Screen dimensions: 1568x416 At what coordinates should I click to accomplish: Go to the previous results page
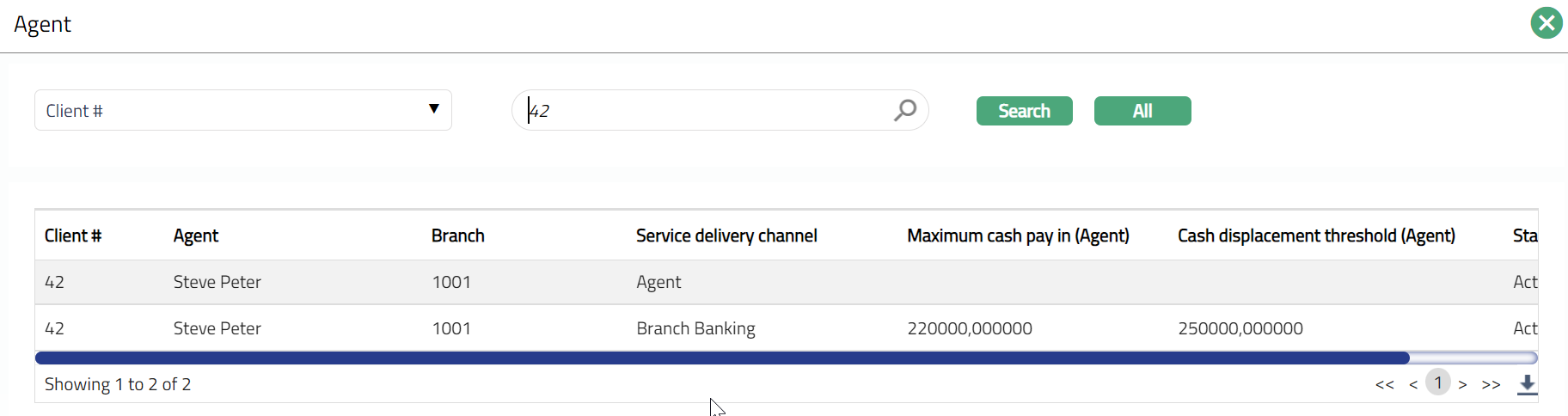pyautogui.click(x=1412, y=384)
